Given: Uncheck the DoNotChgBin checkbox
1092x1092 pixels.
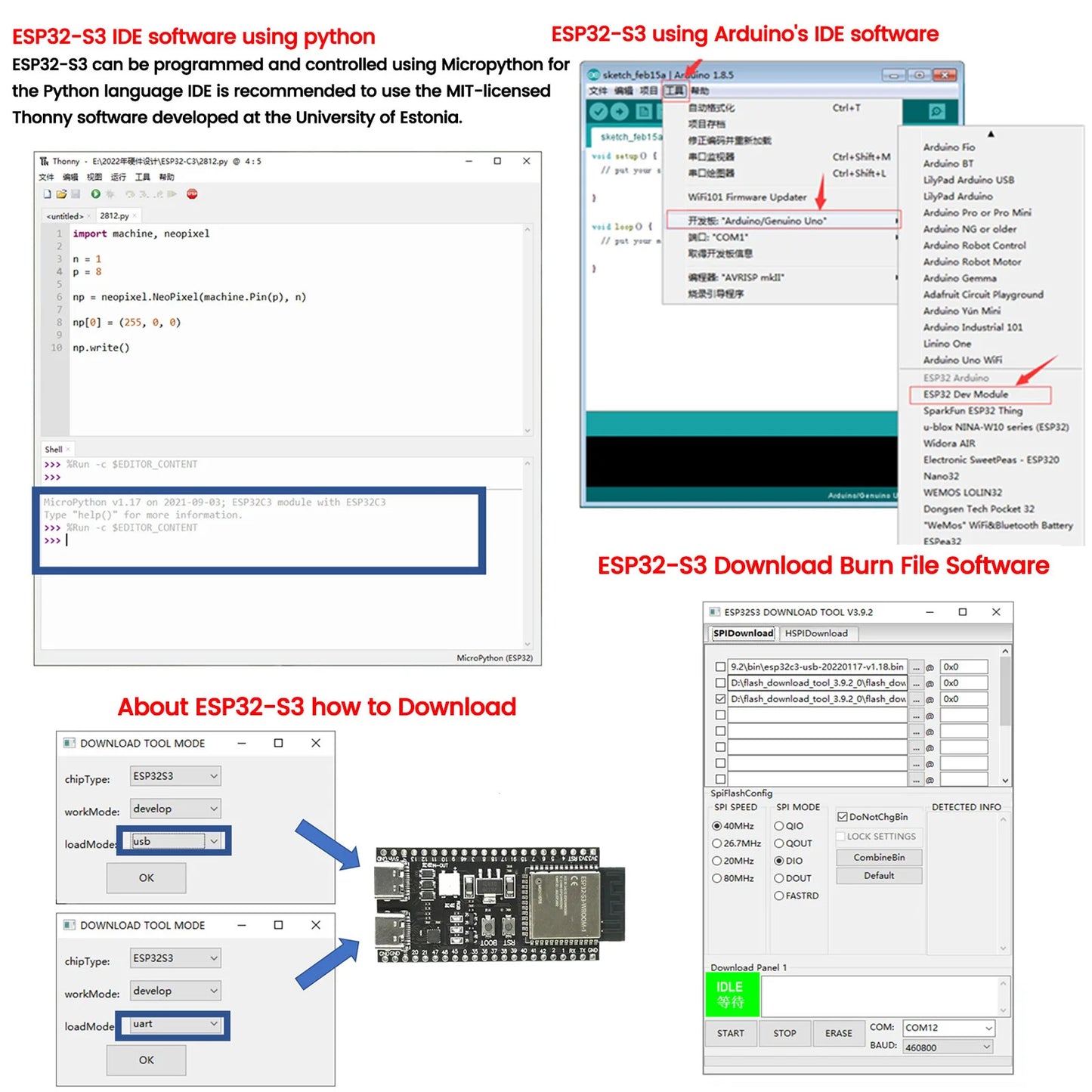Looking at the screenshot, I should 843,816.
